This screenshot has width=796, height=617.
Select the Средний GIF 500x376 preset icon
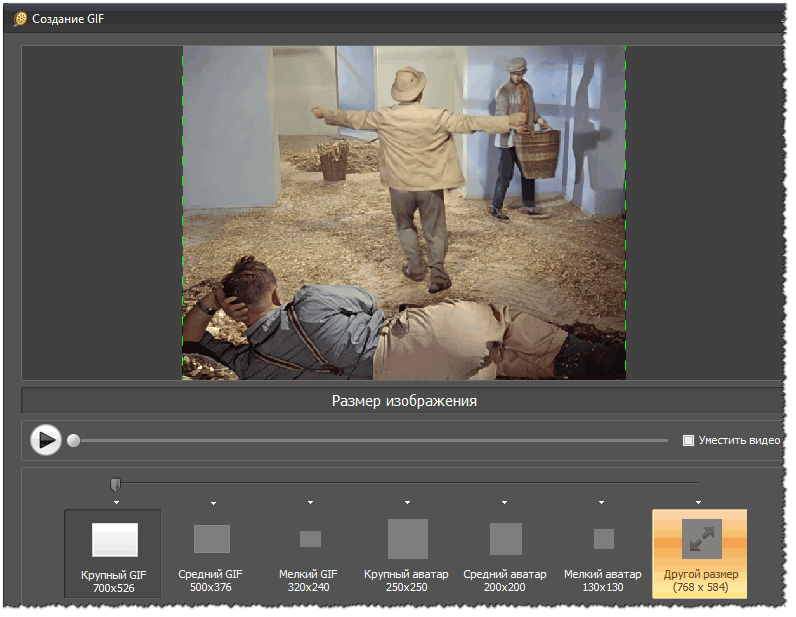click(x=211, y=539)
